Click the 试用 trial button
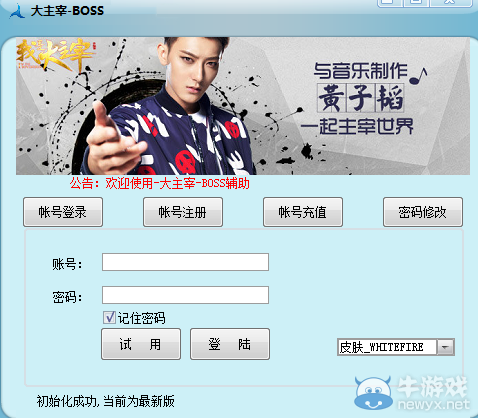This screenshot has width=478, height=418. [x=141, y=344]
